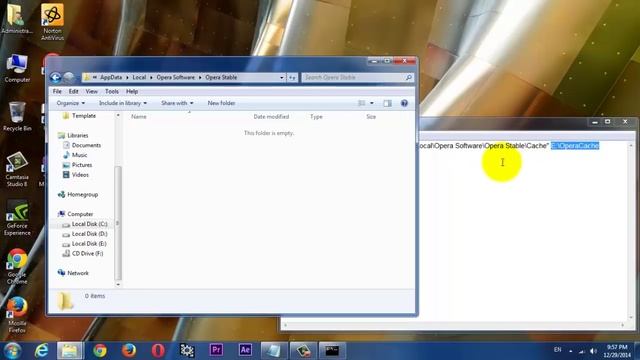This screenshot has height=360, width=640.
Task: Open the File menu
Action: click(x=57, y=91)
